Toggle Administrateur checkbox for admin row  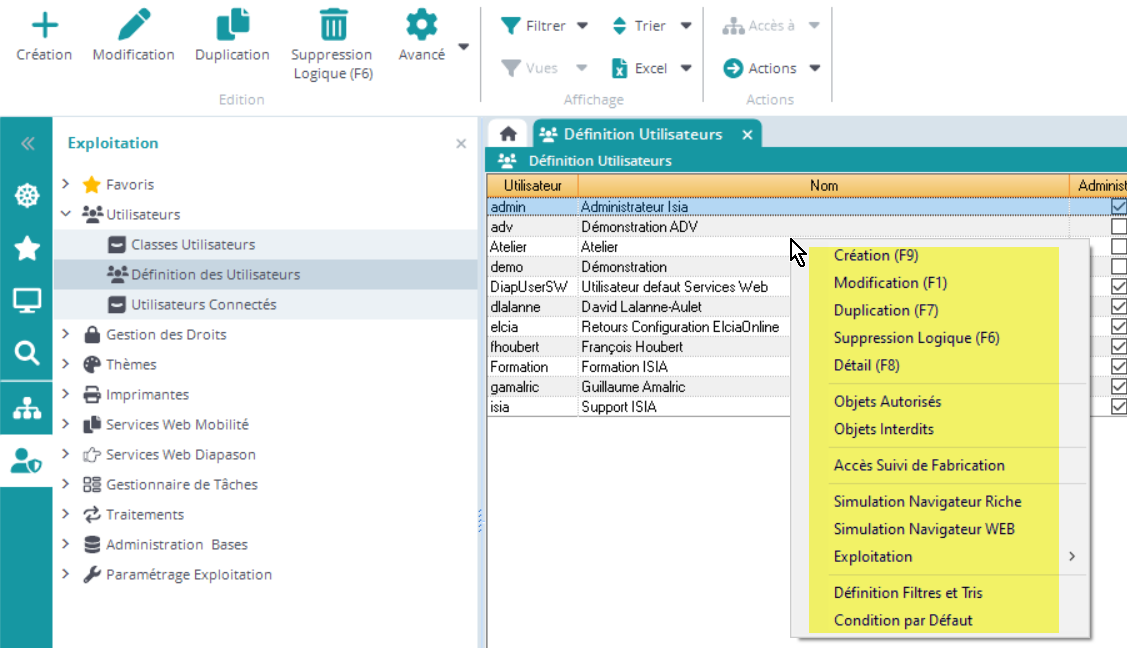click(1119, 207)
